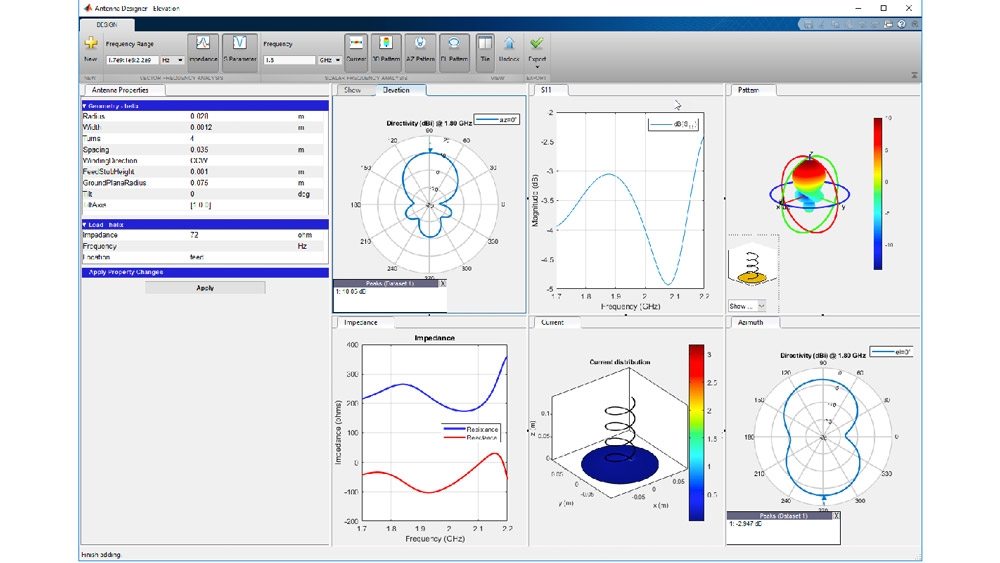Collapse the Geometry - helix section

[85, 105]
